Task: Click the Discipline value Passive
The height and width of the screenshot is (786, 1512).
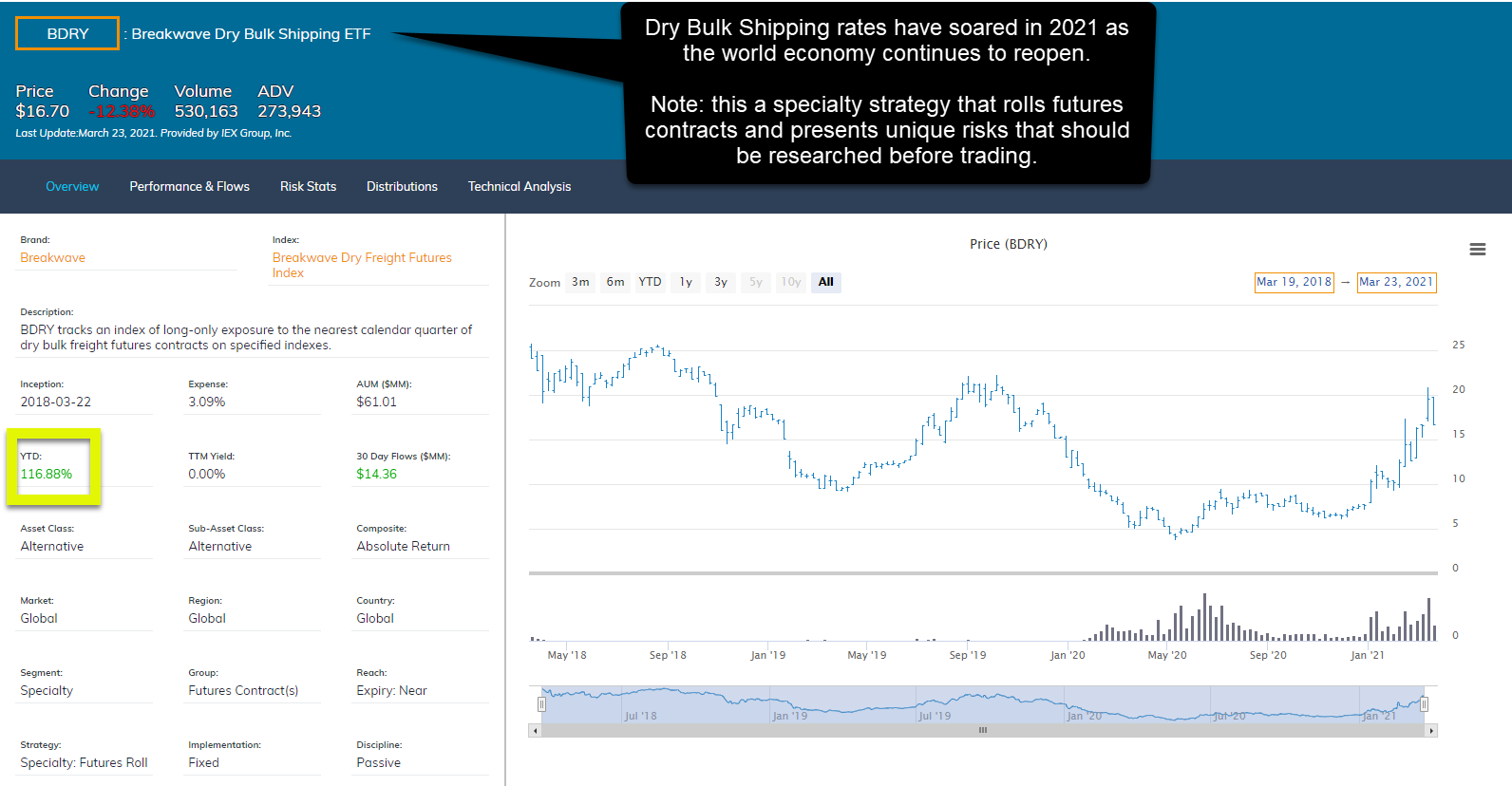Action: [379, 762]
